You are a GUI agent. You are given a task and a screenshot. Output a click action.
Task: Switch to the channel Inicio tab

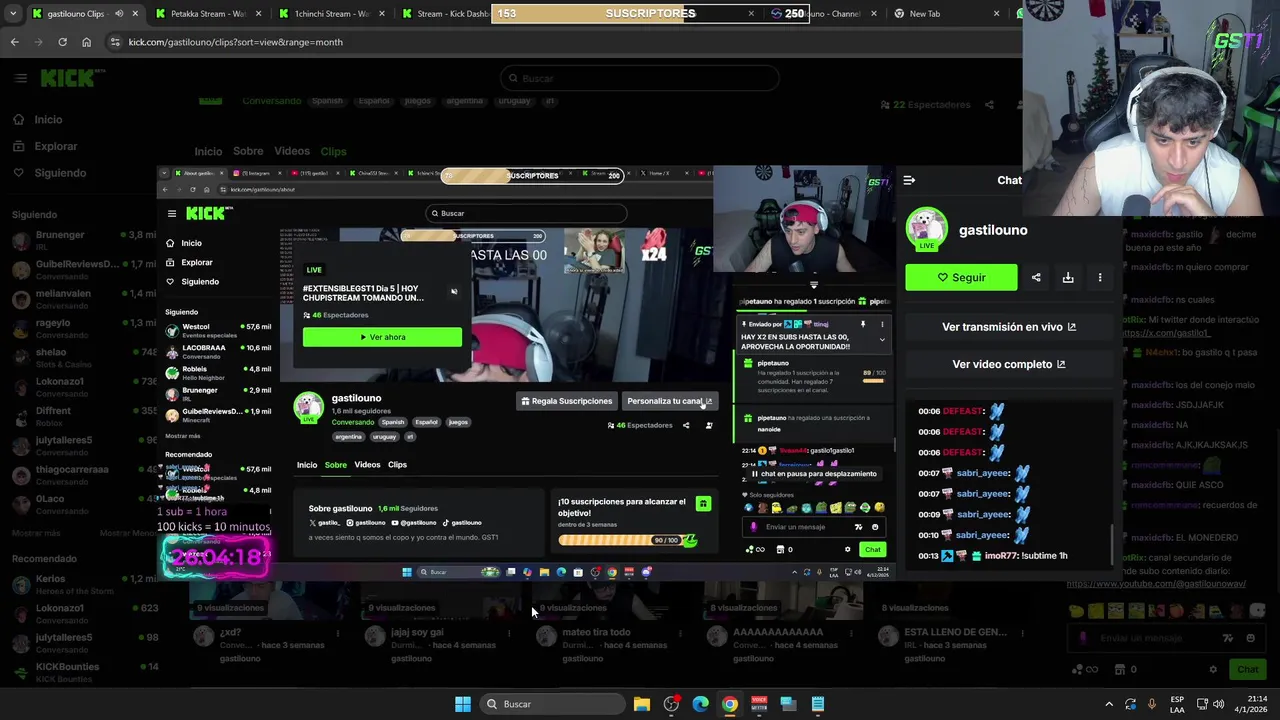coord(208,151)
